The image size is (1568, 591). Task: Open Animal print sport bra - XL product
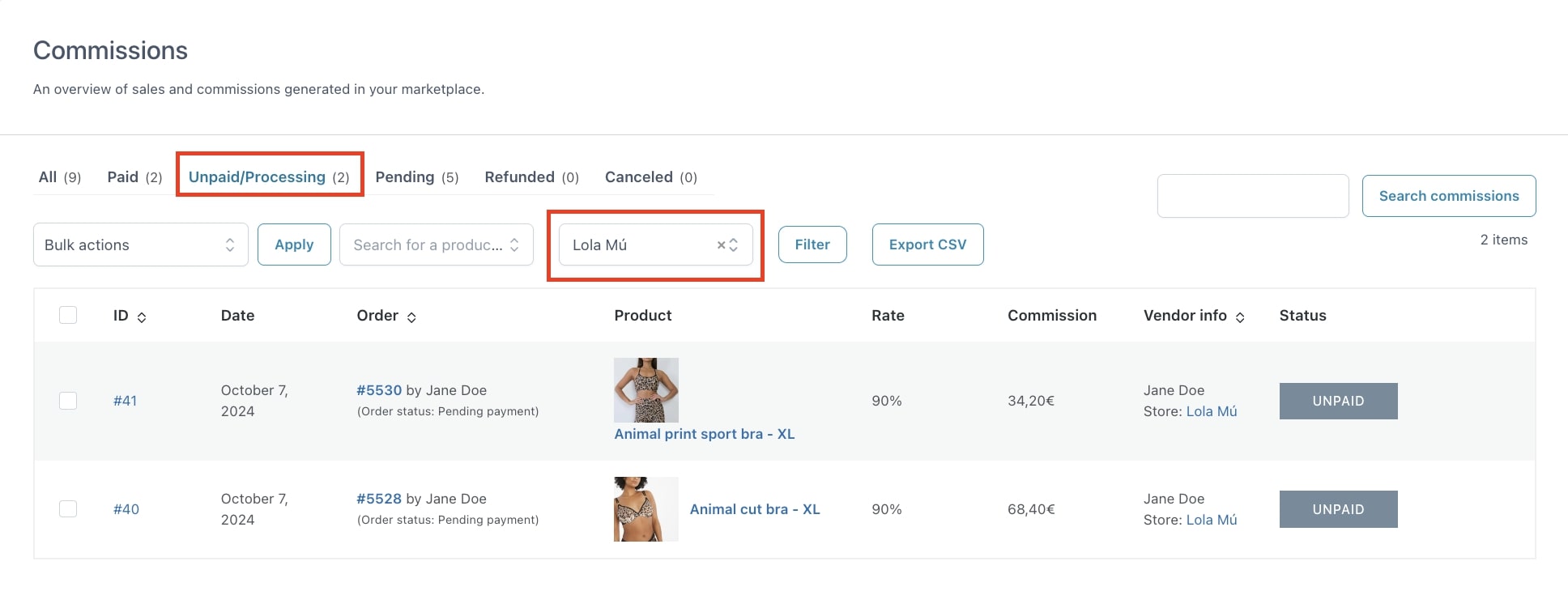click(705, 434)
